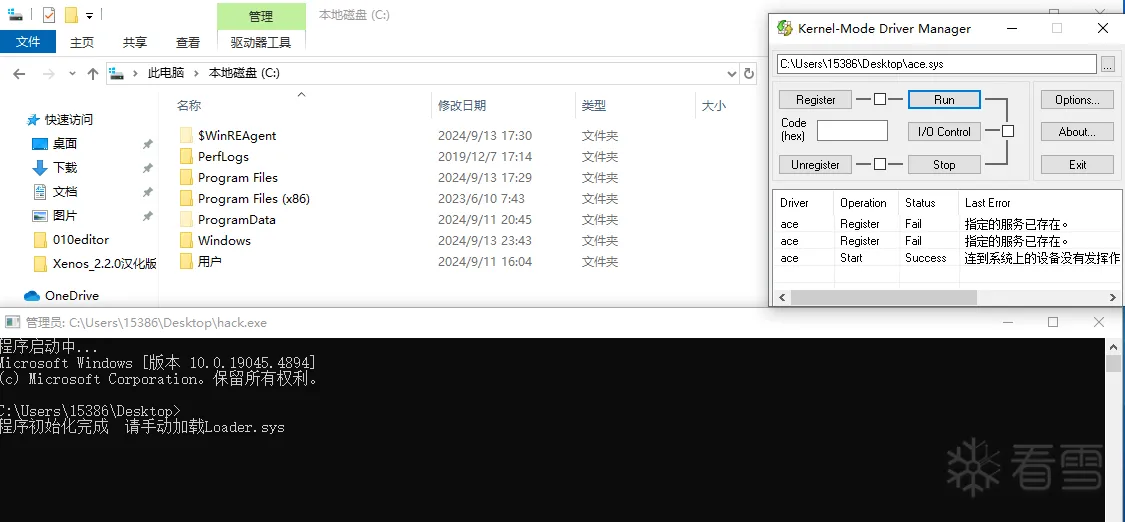Open the address bar history dropdown
This screenshot has height=522, width=1125.
[x=731, y=73]
